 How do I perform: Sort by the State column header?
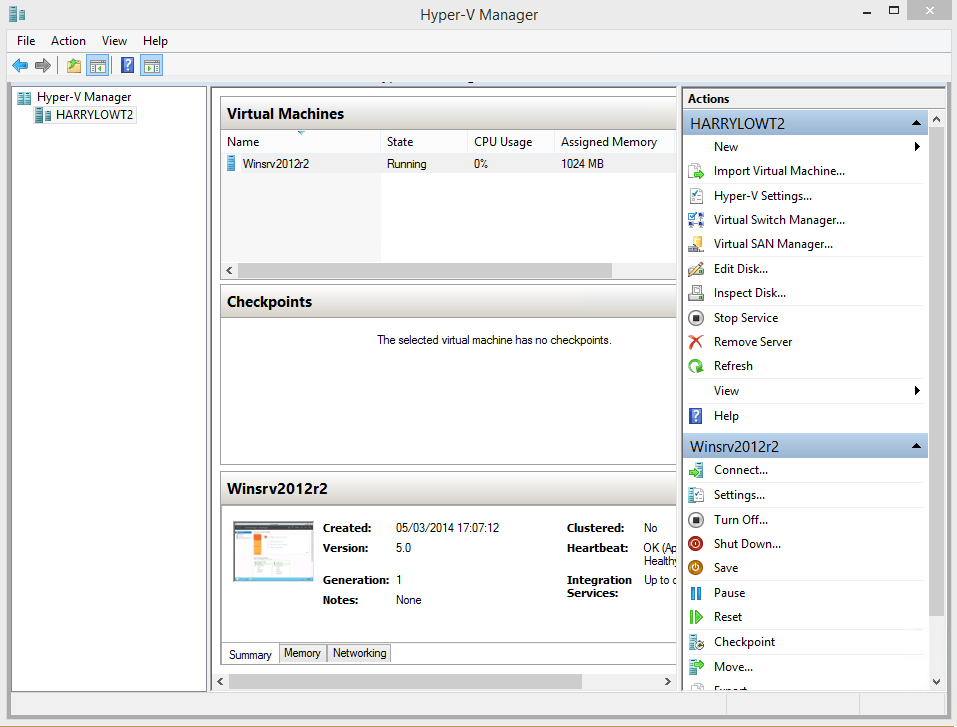424,142
